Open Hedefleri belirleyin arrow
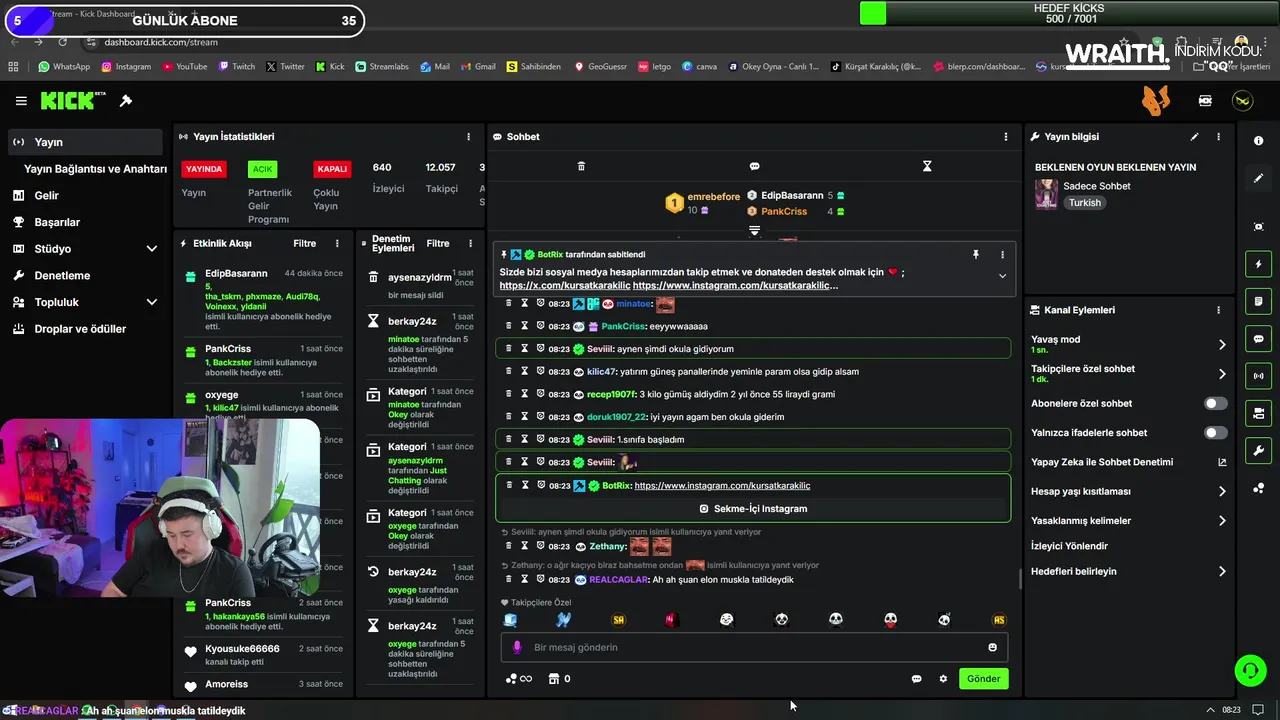This screenshot has width=1280, height=720. click(1222, 572)
